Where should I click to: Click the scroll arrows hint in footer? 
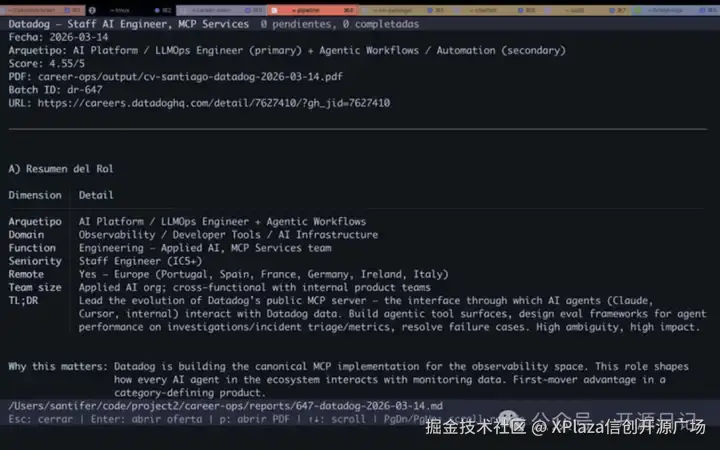coord(337,419)
